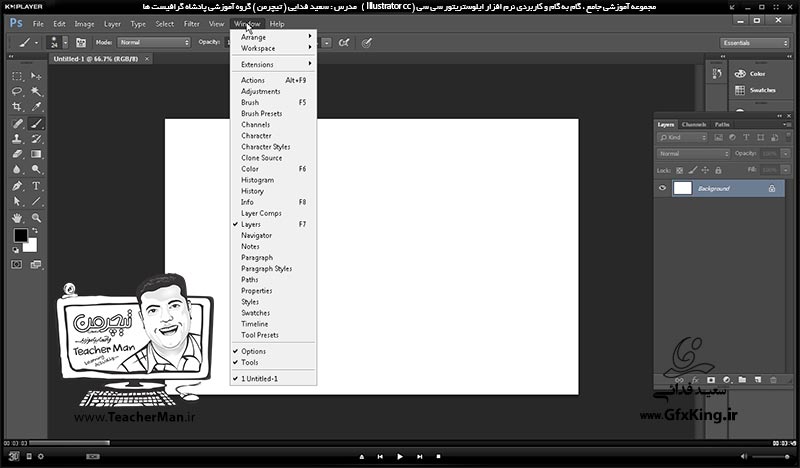Click the create new group button
The image size is (800, 468).
pos(742,380)
